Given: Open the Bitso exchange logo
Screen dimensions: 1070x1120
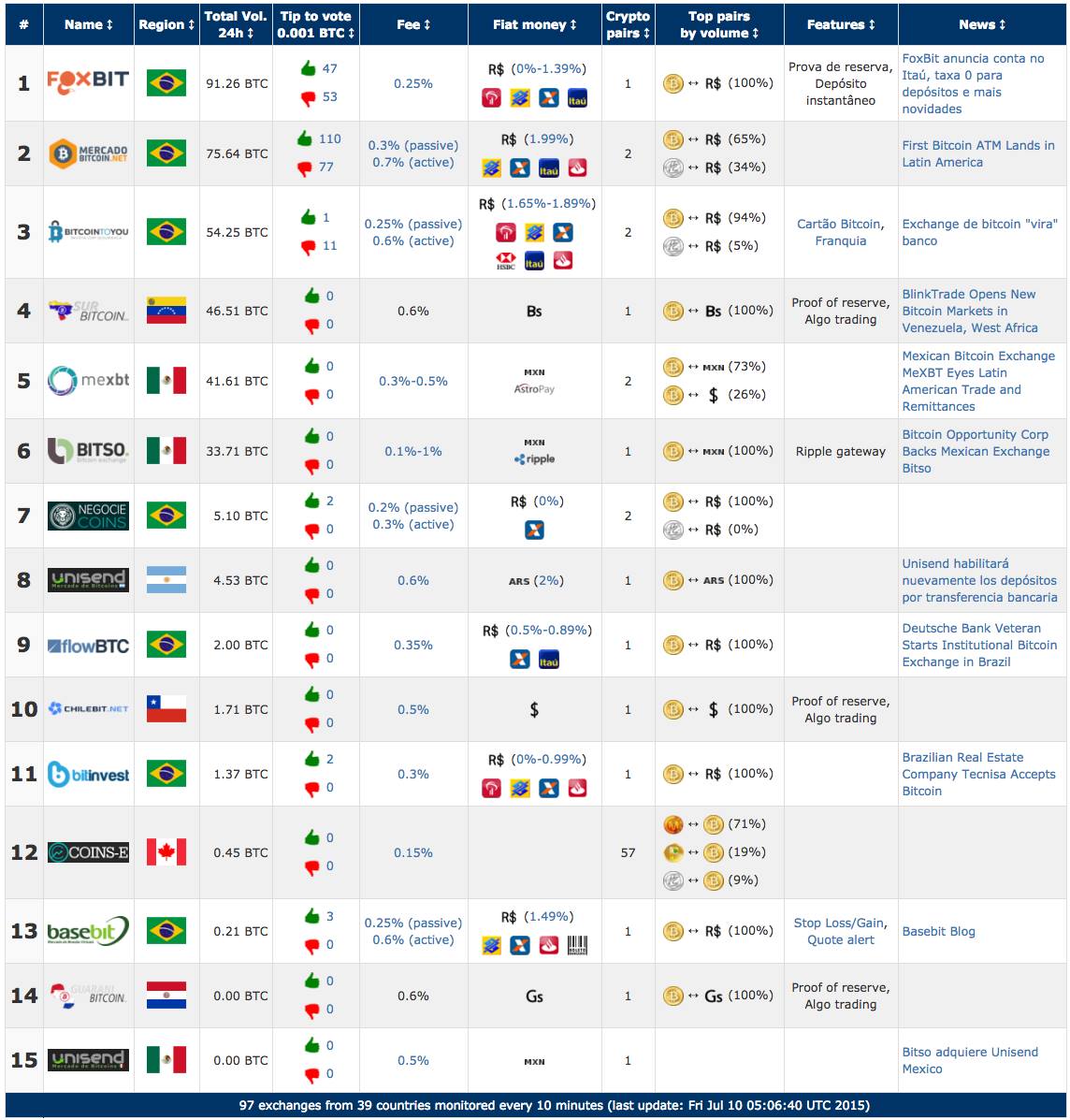Looking at the screenshot, I should click(89, 451).
